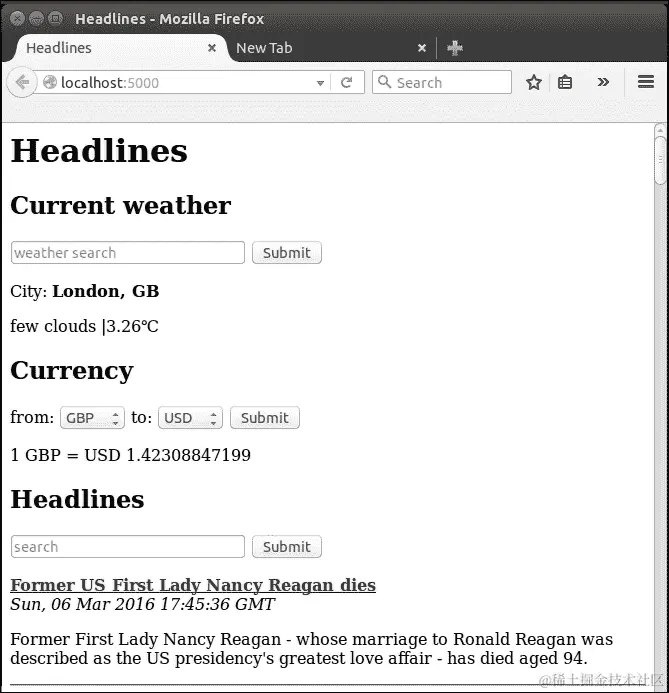This screenshot has height=693, width=669.
Task: Click the magnifier icon in search box
Action: click(x=384, y=82)
